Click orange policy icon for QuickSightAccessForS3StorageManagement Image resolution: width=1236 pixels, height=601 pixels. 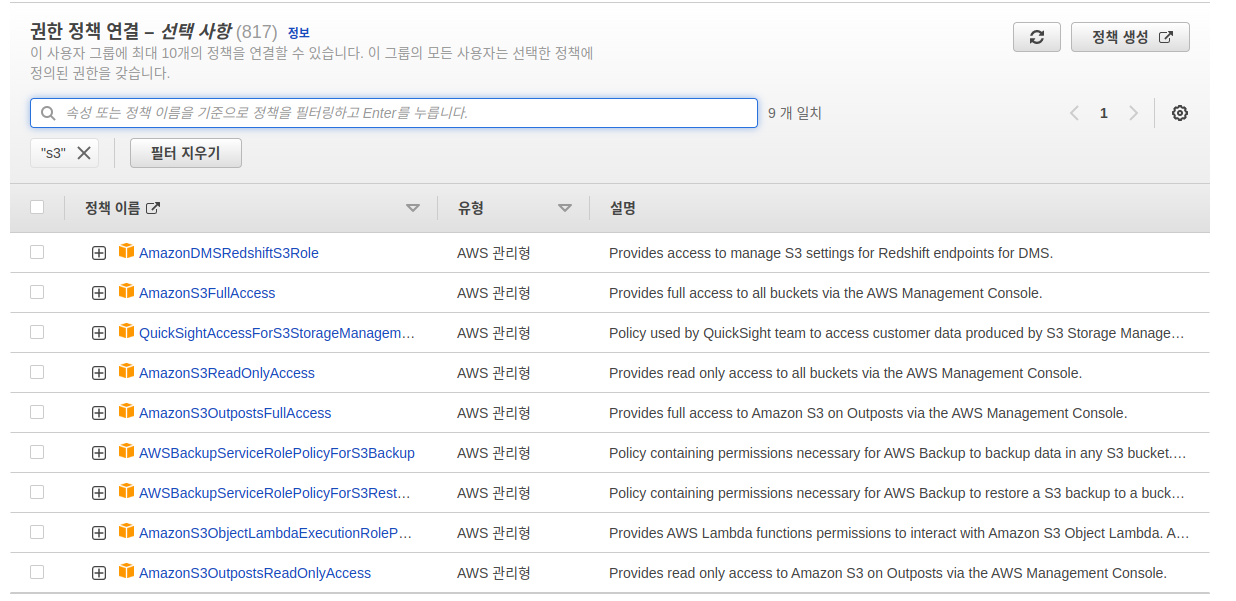coord(126,331)
